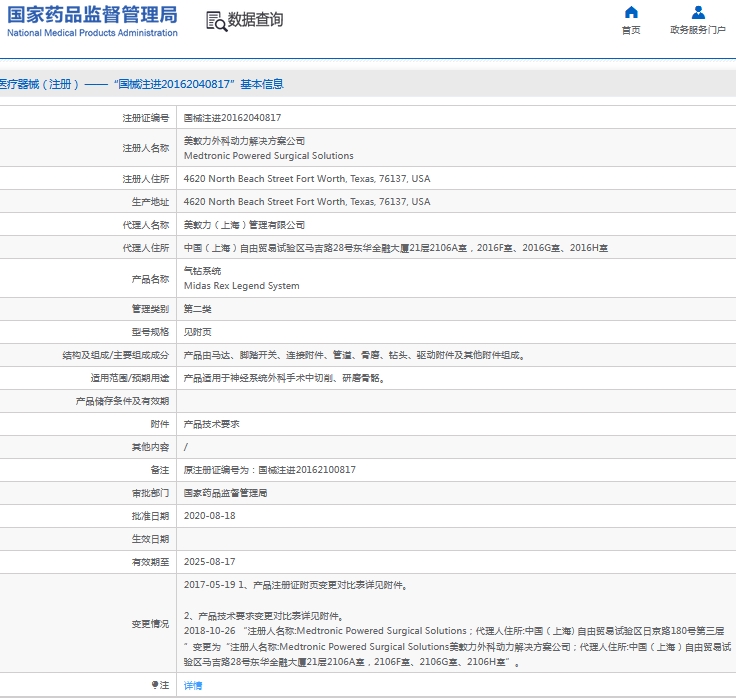Image resolution: width=736 pixels, height=700 pixels.
Task: Click the 首页 text label
Action: coord(631,30)
